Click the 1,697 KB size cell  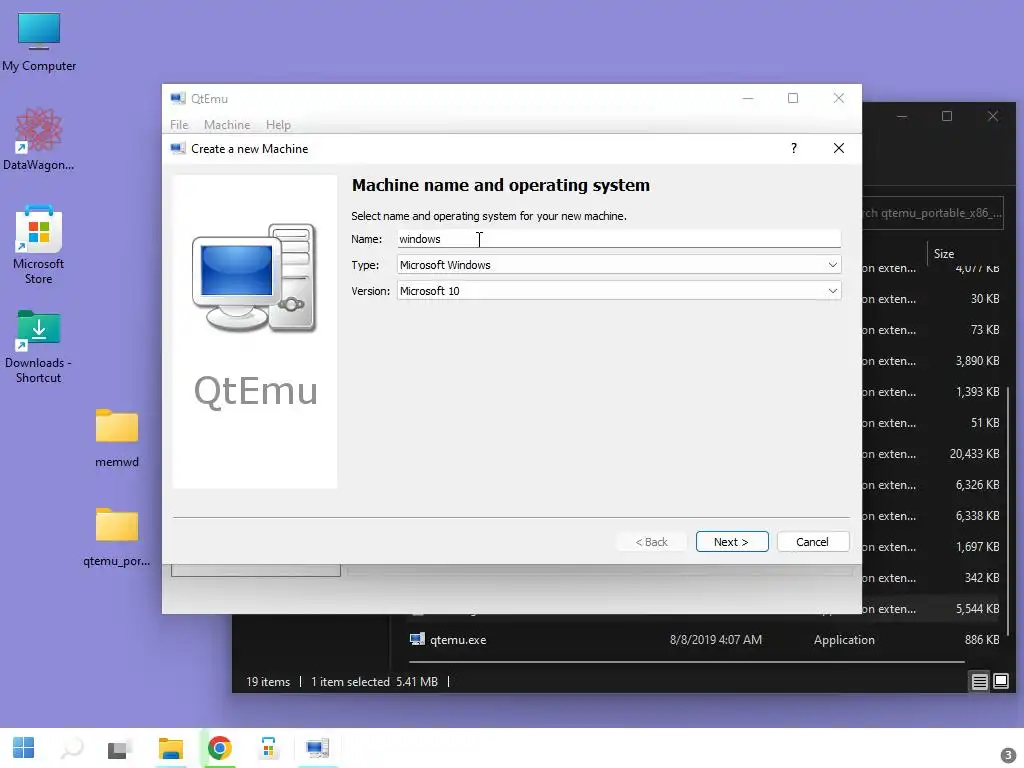pyautogui.click(x=977, y=547)
